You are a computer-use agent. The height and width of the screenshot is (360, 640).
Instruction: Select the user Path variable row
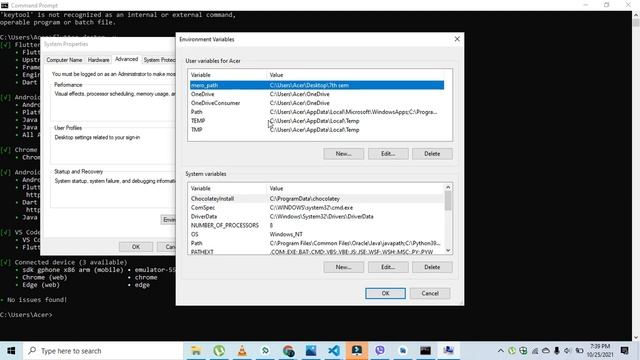pos(317,112)
